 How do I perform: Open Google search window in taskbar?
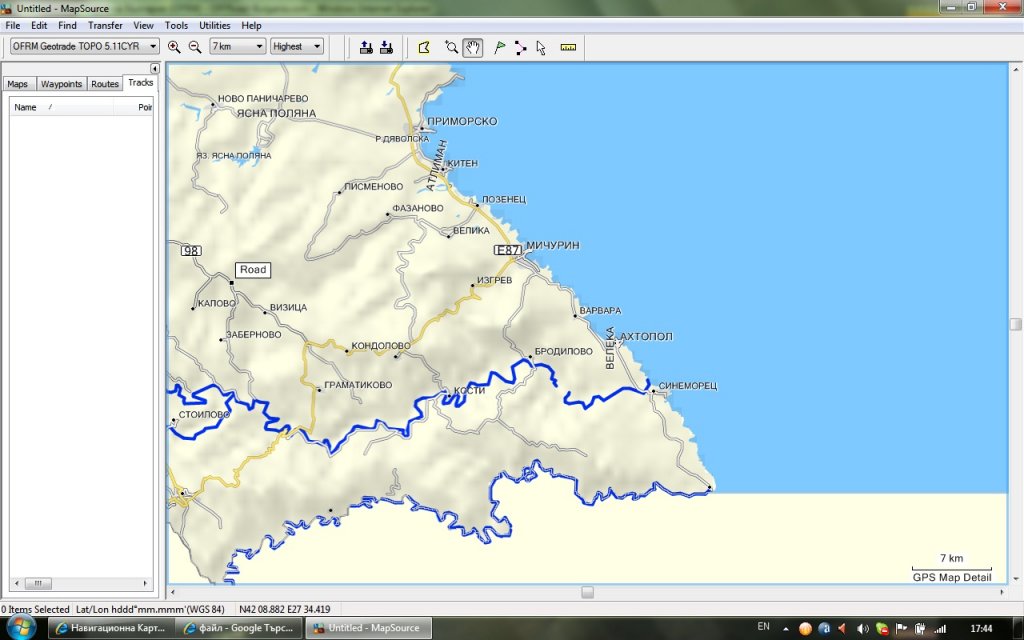click(236, 628)
